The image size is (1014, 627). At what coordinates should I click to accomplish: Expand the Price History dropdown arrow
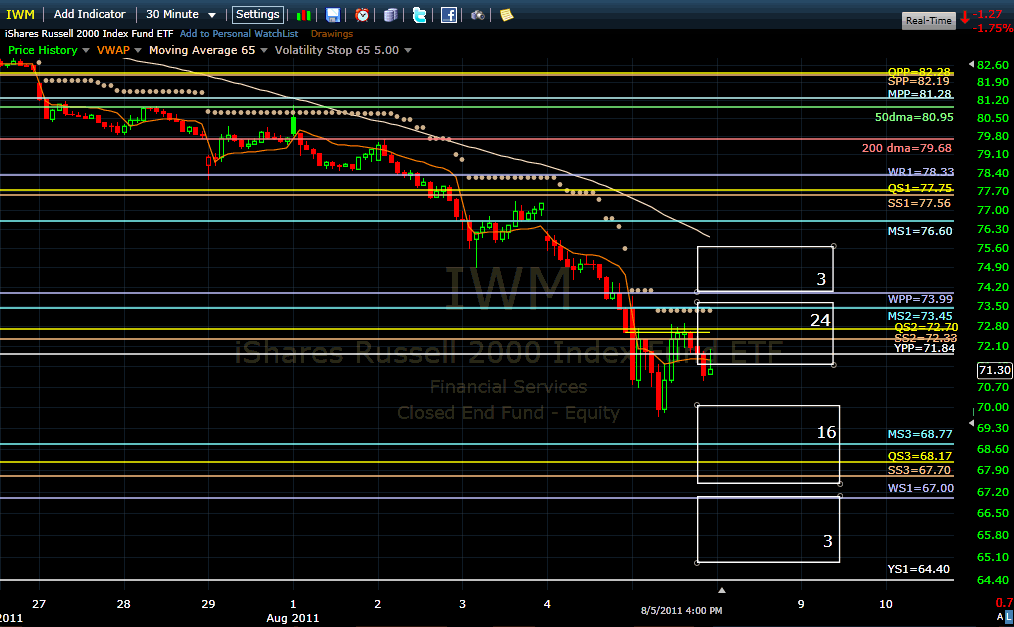tap(85, 50)
